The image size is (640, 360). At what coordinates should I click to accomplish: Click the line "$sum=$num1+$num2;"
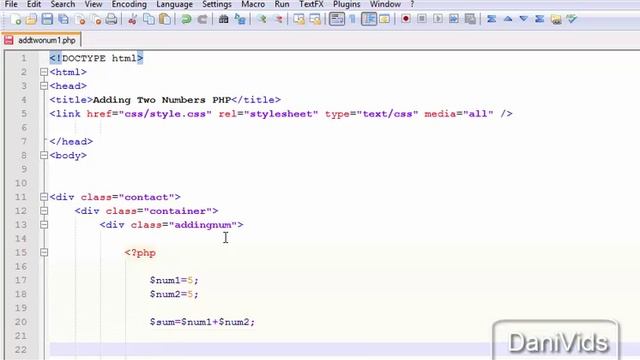202,322
